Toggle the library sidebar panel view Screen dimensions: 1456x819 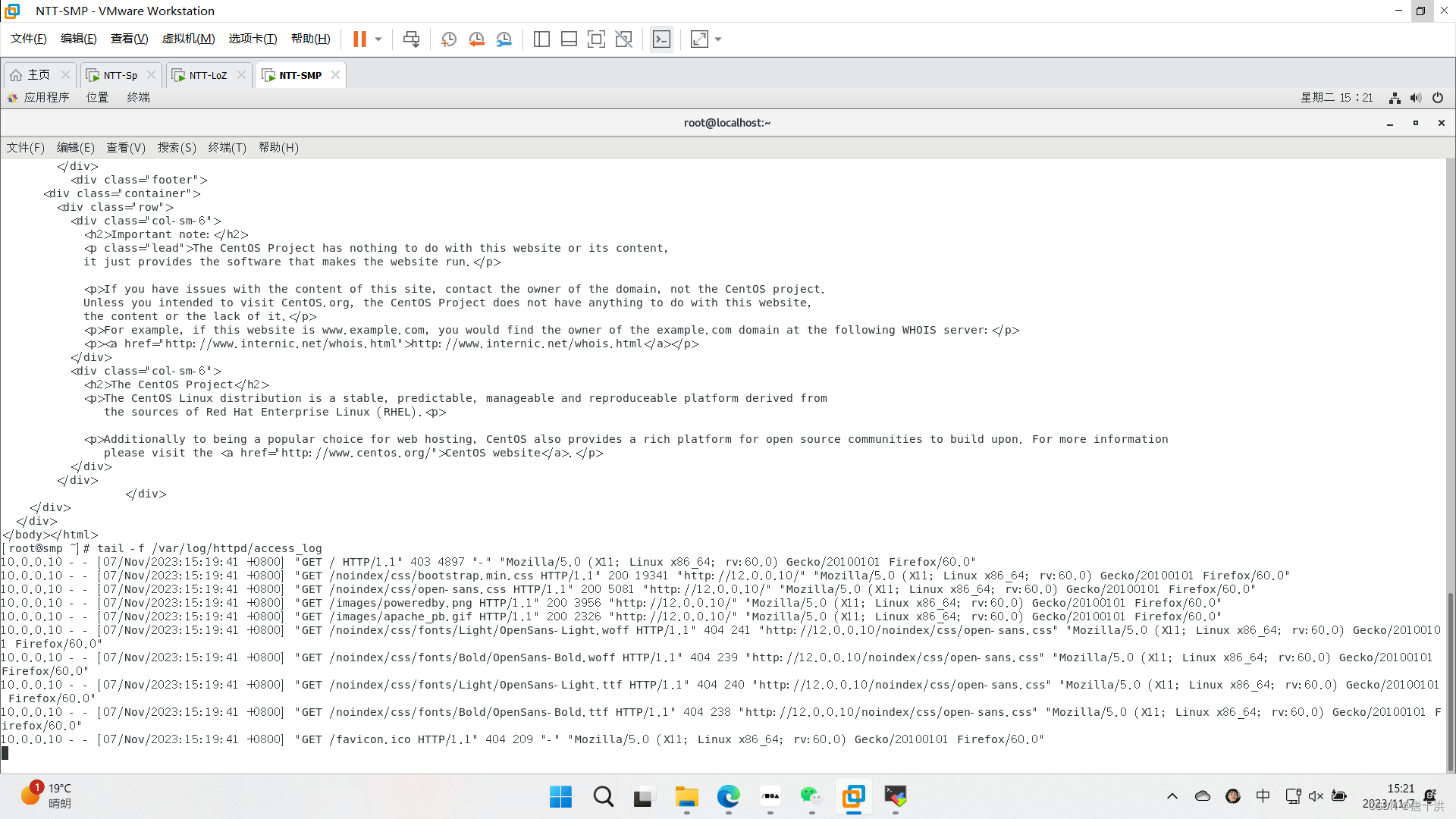pyautogui.click(x=541, y=39)
